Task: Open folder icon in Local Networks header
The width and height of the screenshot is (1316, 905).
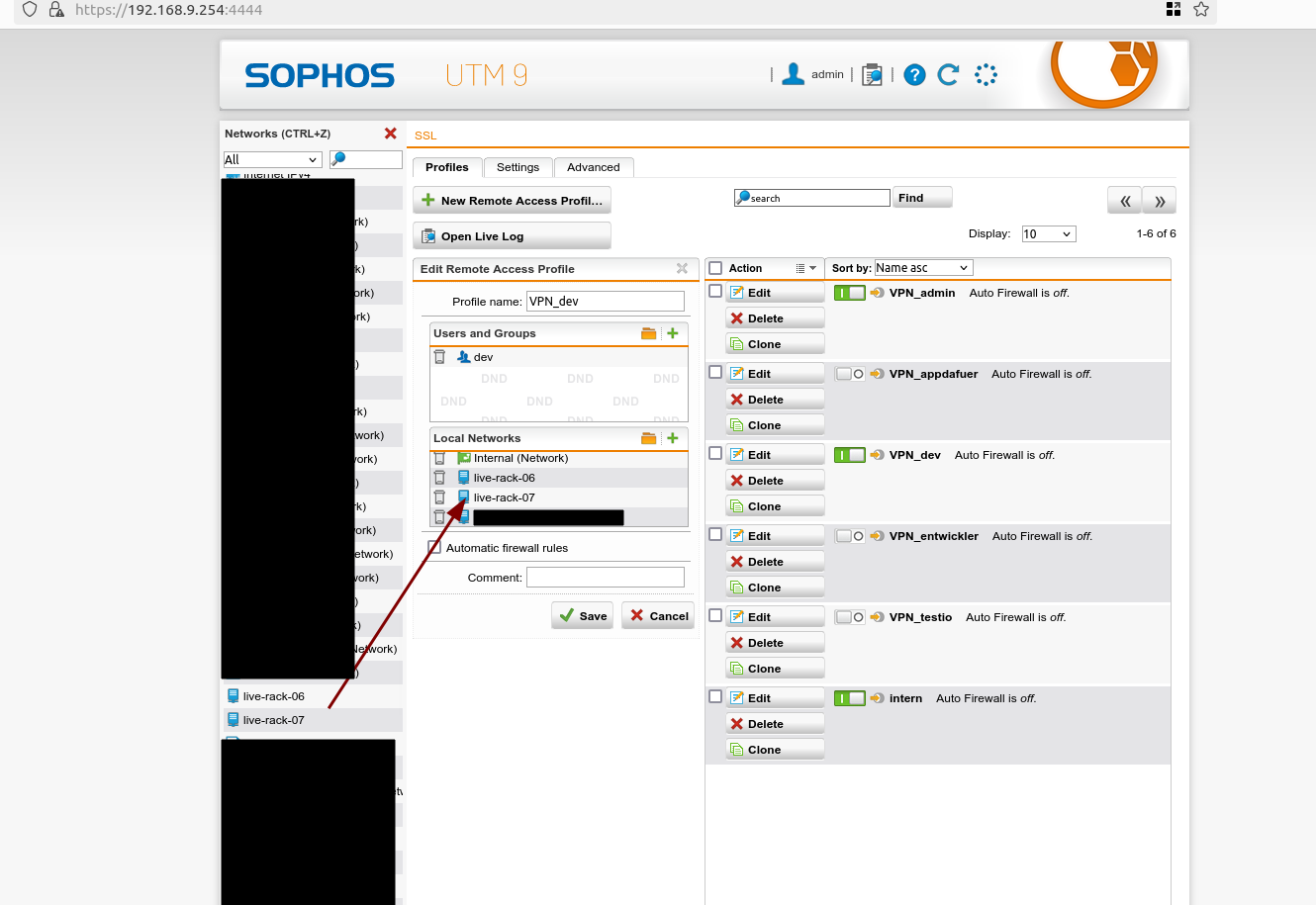Action: pyautogui.click(x=648, y=438)
